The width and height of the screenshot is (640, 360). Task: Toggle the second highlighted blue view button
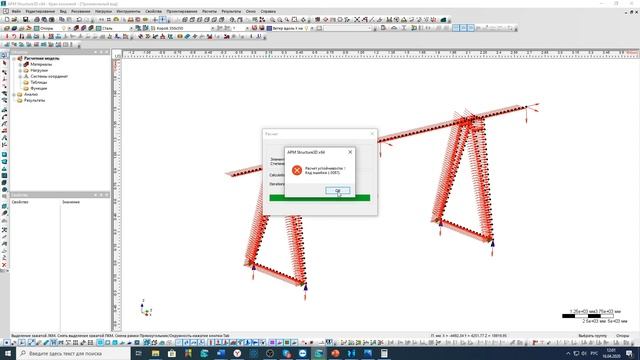[x=463, y=28]
